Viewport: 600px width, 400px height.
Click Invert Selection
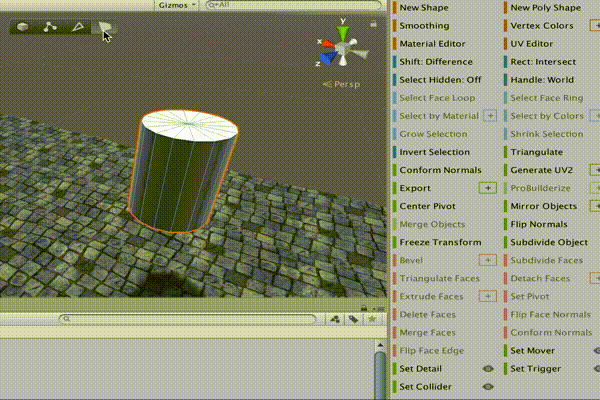(x=434, y=152)
